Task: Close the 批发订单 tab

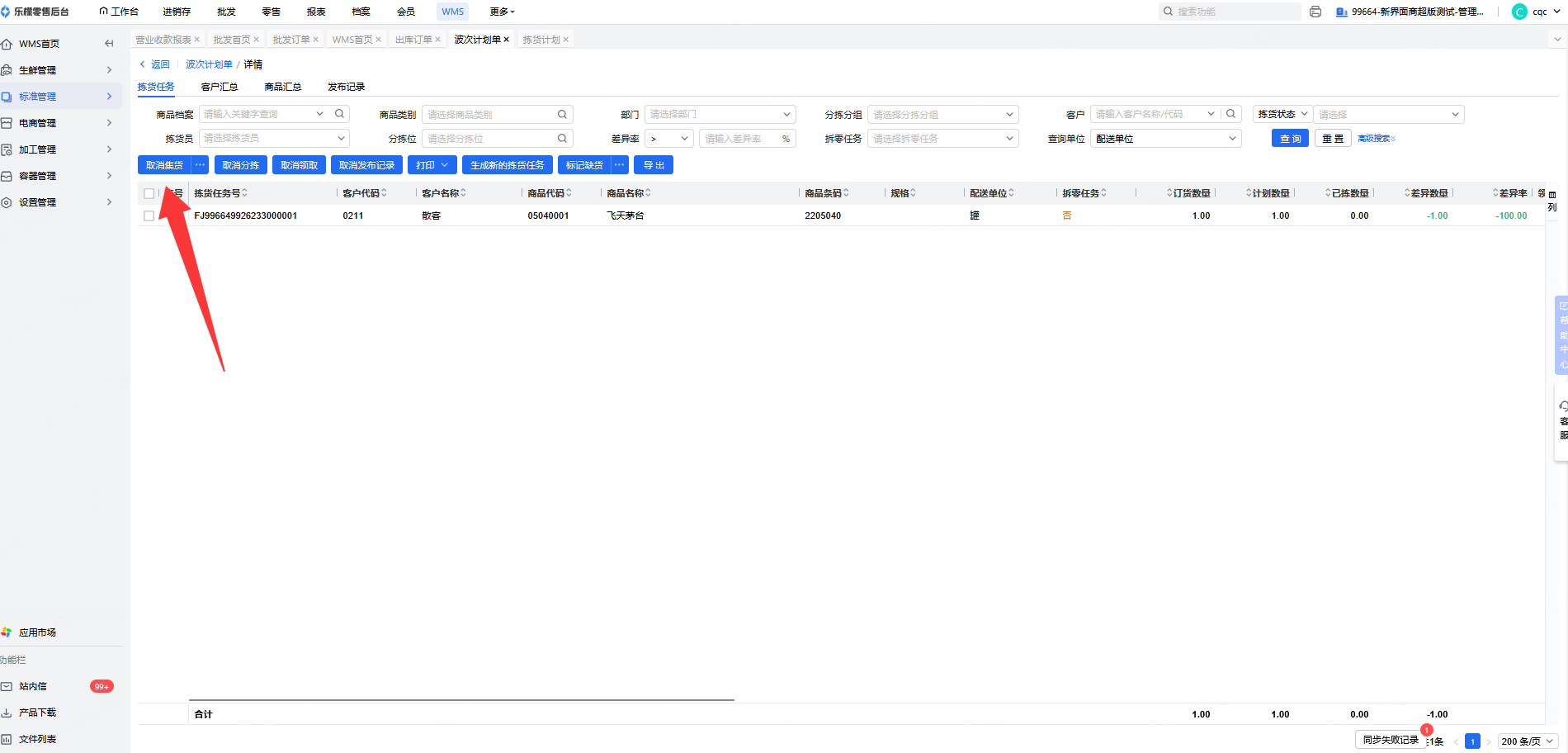Action: 316,40
